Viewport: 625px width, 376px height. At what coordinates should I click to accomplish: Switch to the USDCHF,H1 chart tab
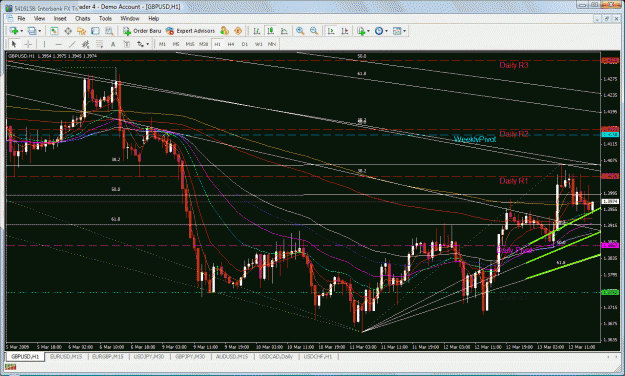318,356
